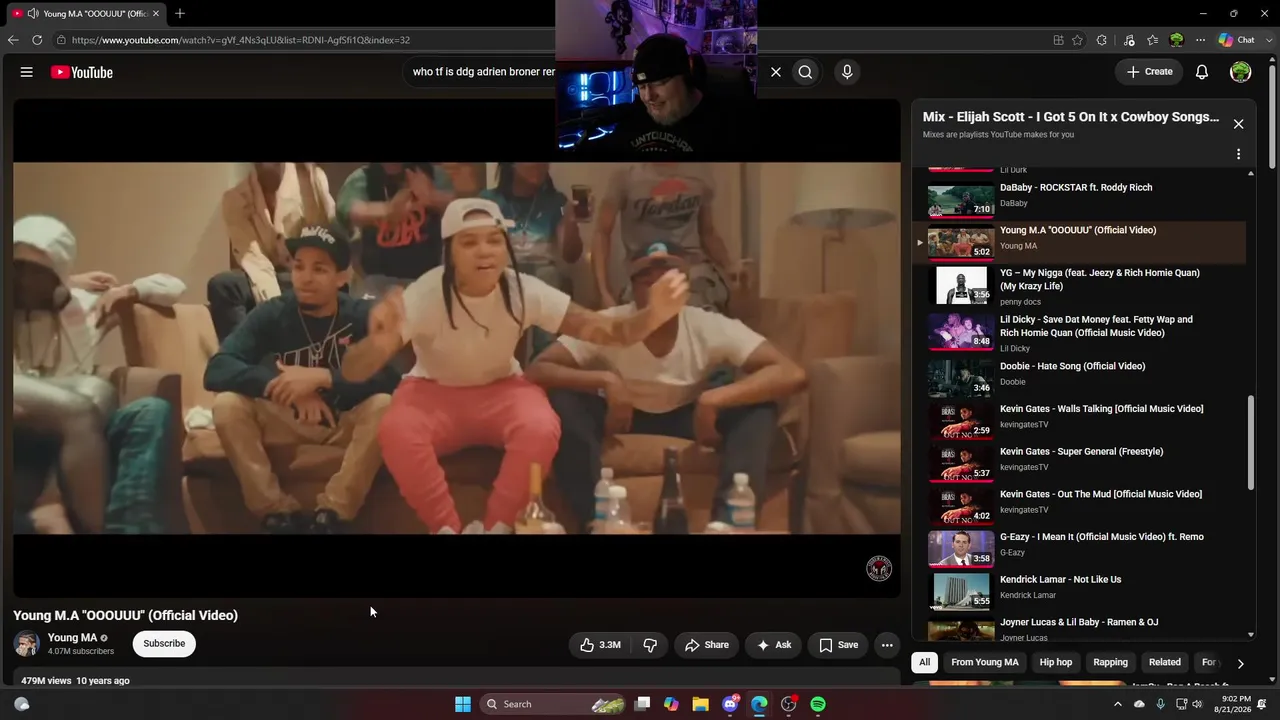Open a new browser tab
The height and width of the screenshot is (720, 1280).
coord(180,13)
